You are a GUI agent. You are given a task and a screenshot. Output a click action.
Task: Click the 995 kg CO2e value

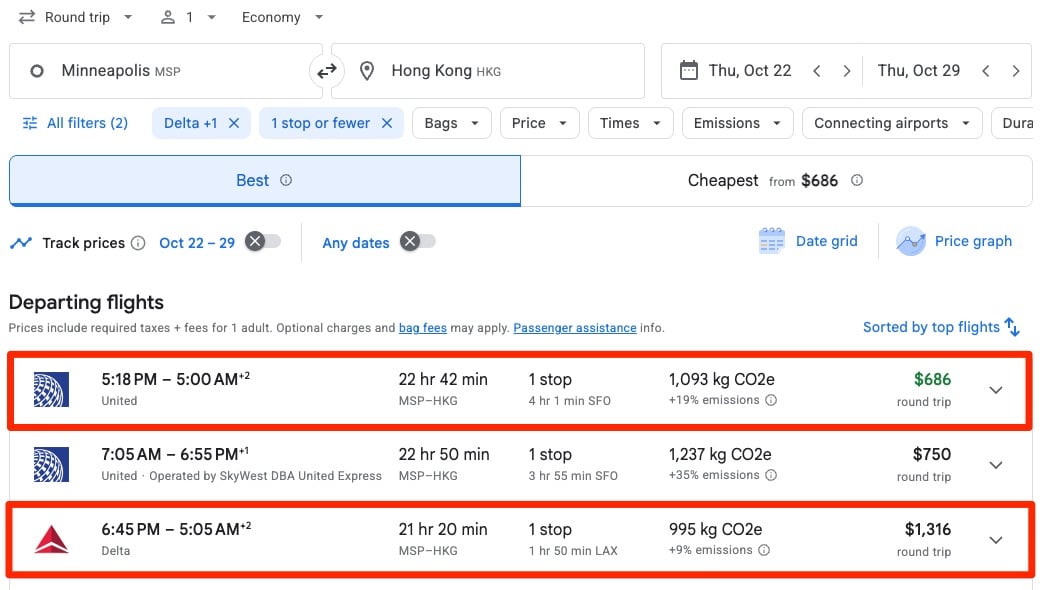pos(715,529)
